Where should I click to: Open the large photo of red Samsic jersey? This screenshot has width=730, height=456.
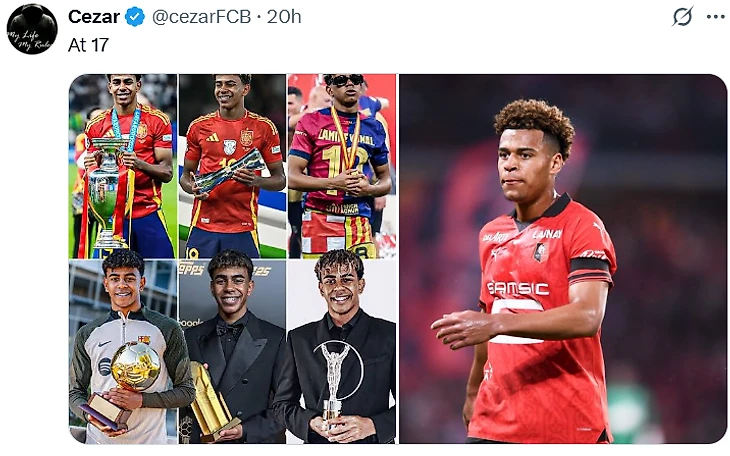(563, 259)
